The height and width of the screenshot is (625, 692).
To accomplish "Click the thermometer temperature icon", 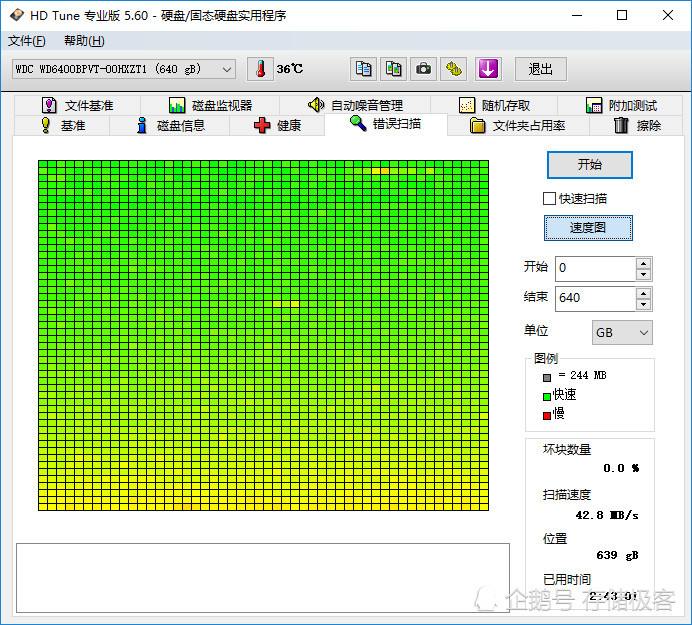I will click(x=260, y=69).
